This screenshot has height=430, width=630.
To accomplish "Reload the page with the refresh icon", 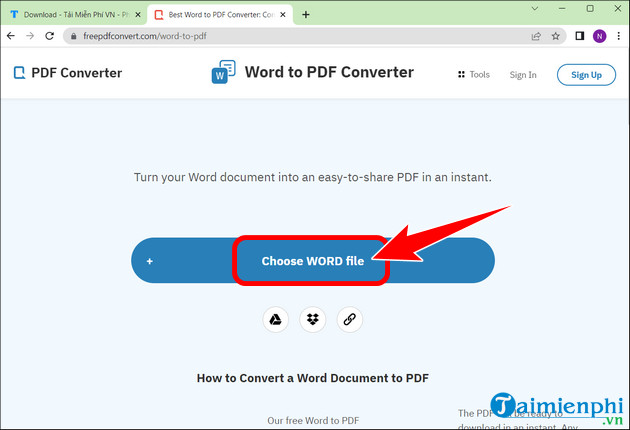I will (49, 36).
